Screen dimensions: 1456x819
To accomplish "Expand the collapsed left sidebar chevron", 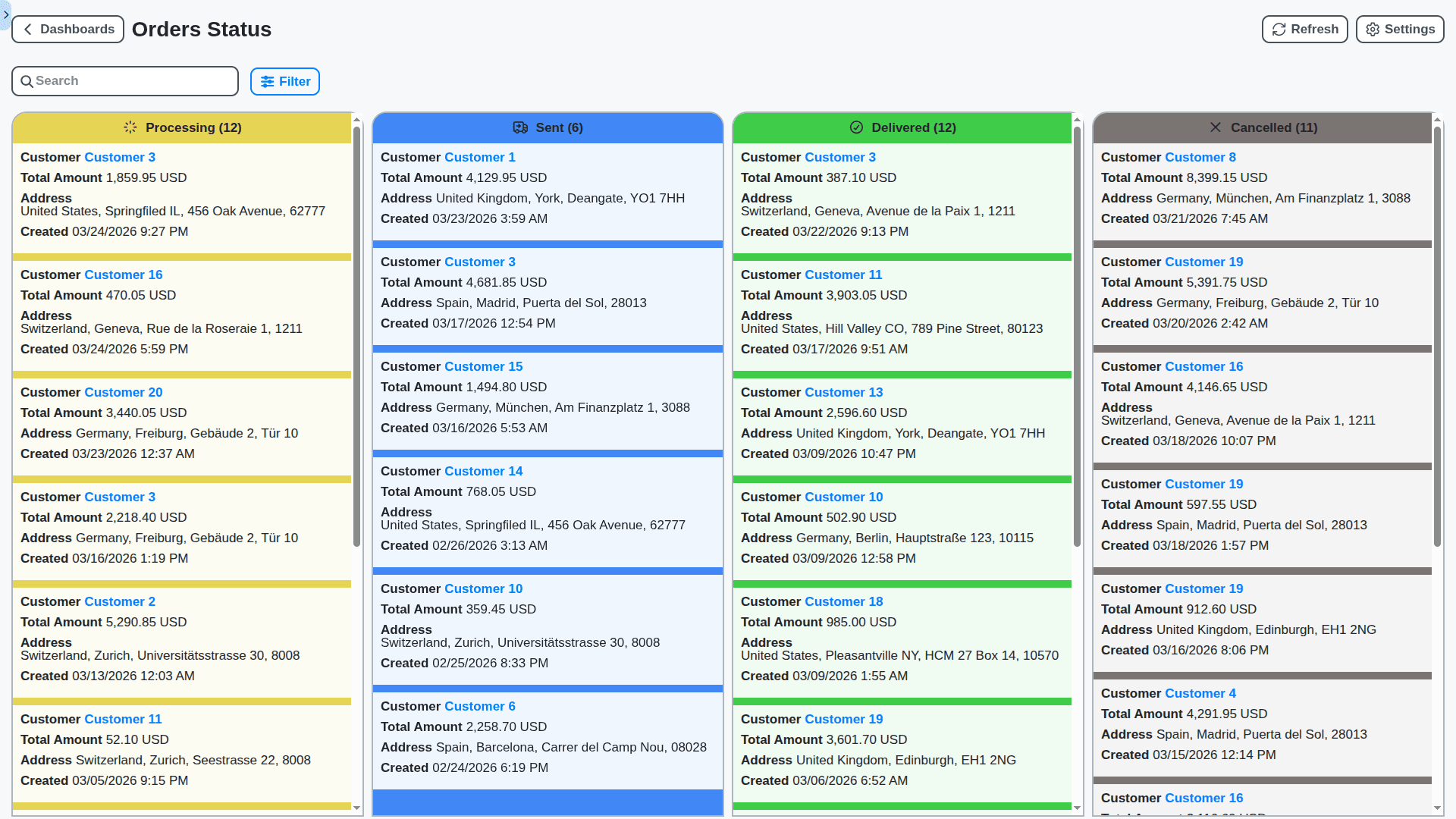I will tap(5, 13).
